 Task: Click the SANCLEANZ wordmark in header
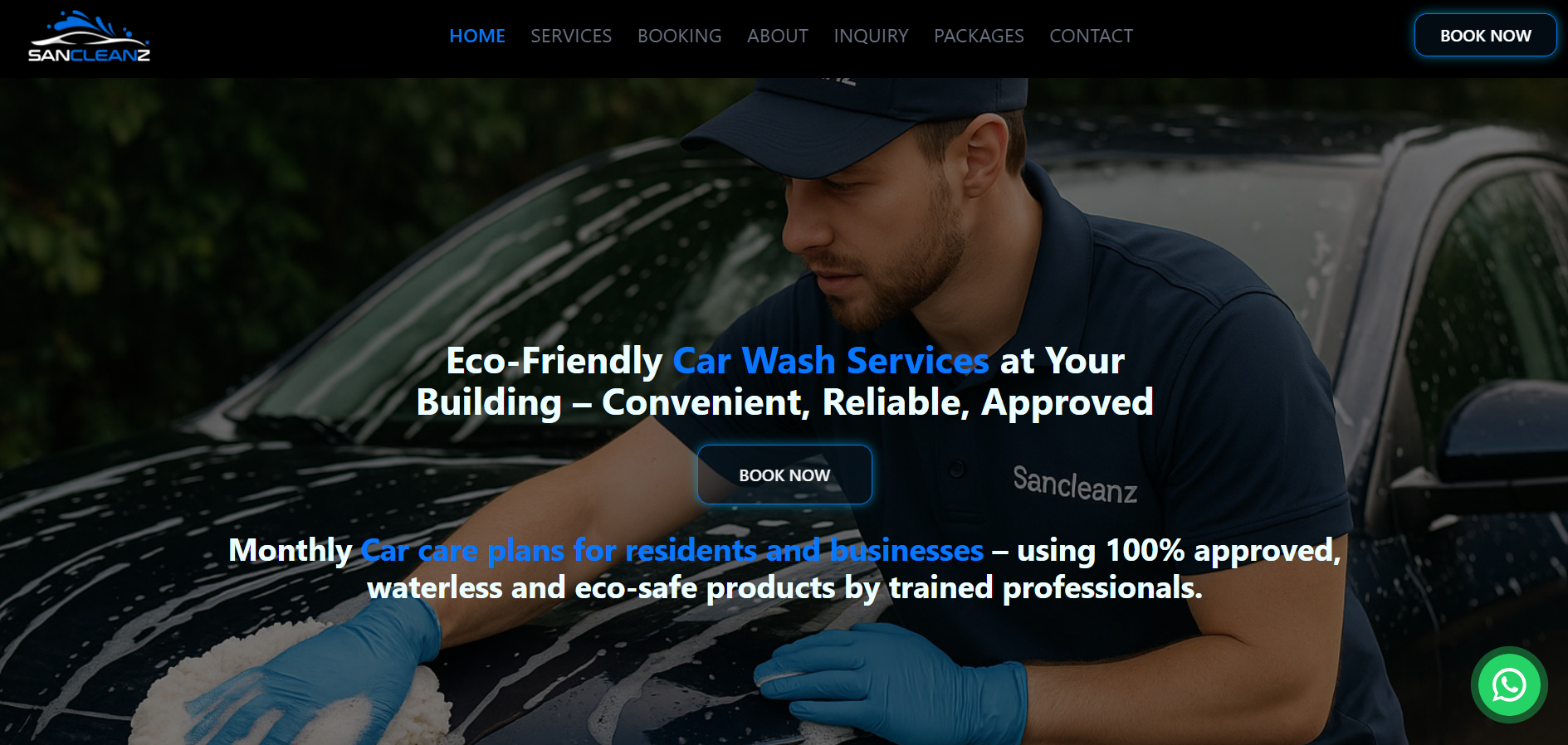tap(89, 55)
